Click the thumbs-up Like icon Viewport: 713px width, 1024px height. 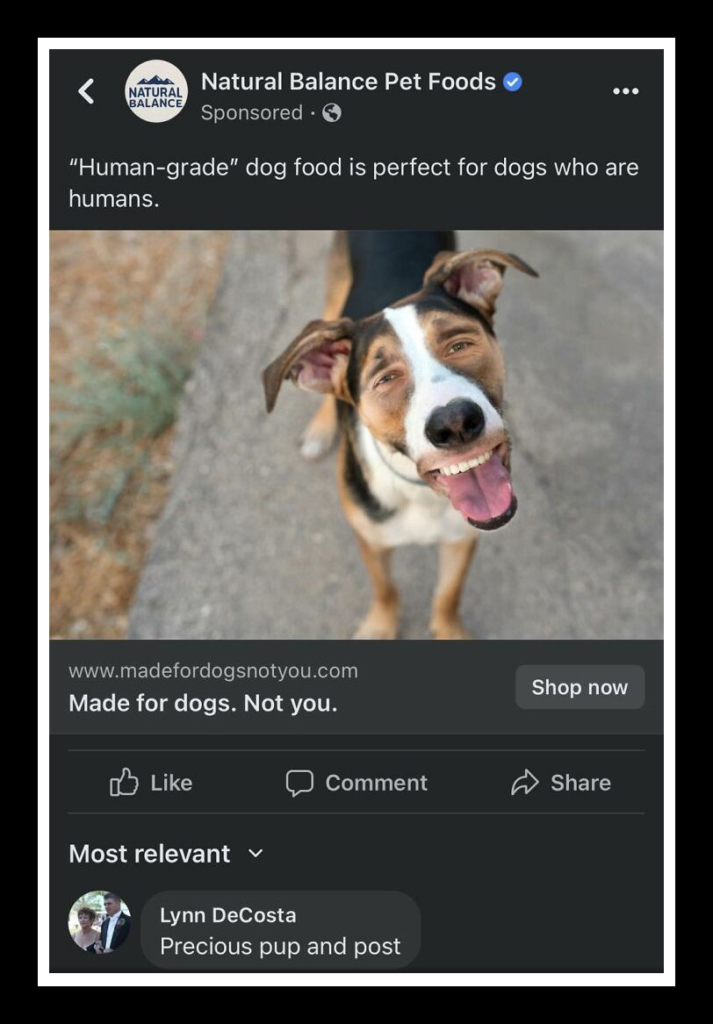point(124,782)
